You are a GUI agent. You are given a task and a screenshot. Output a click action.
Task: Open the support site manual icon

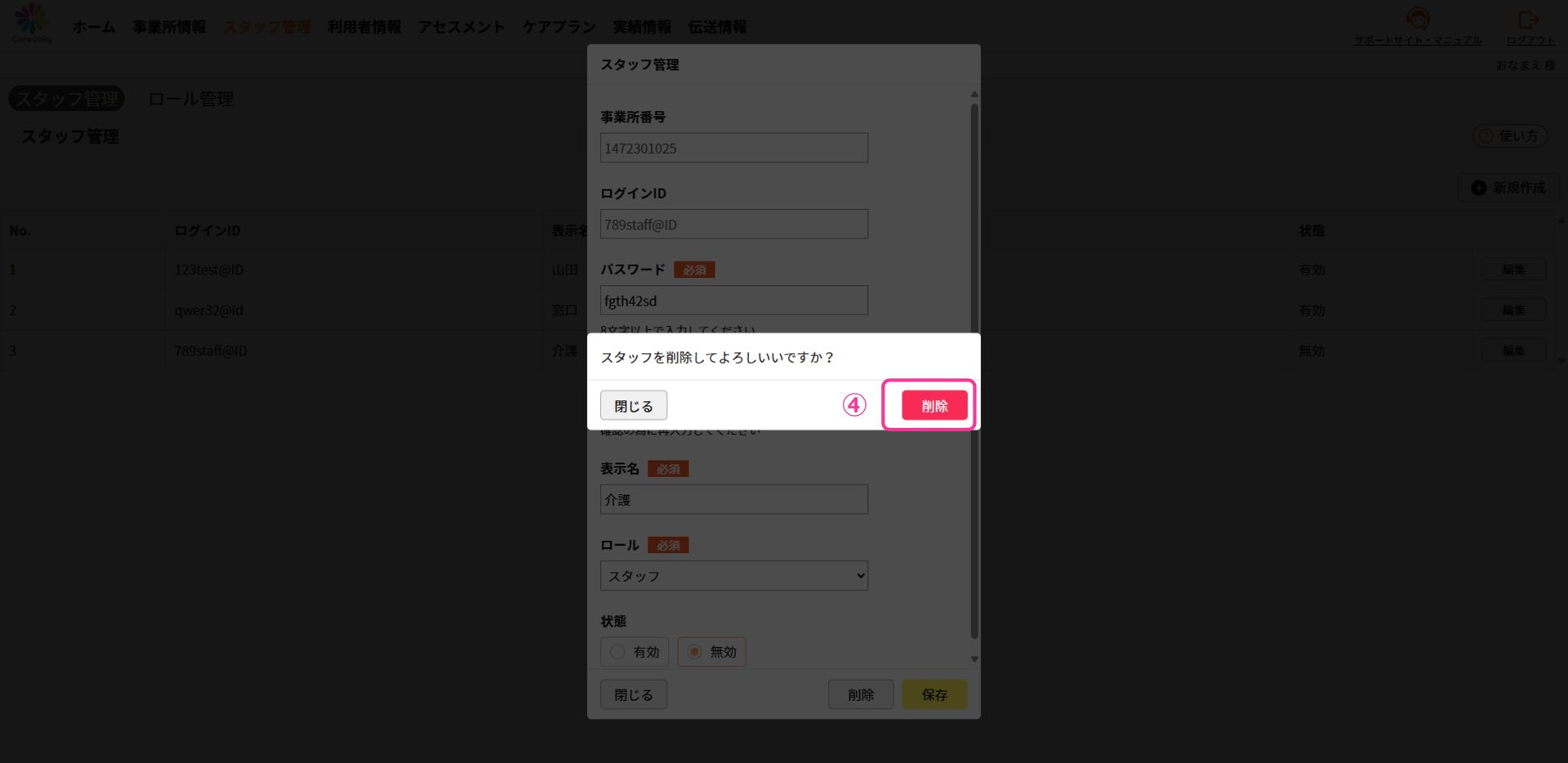1418,19
